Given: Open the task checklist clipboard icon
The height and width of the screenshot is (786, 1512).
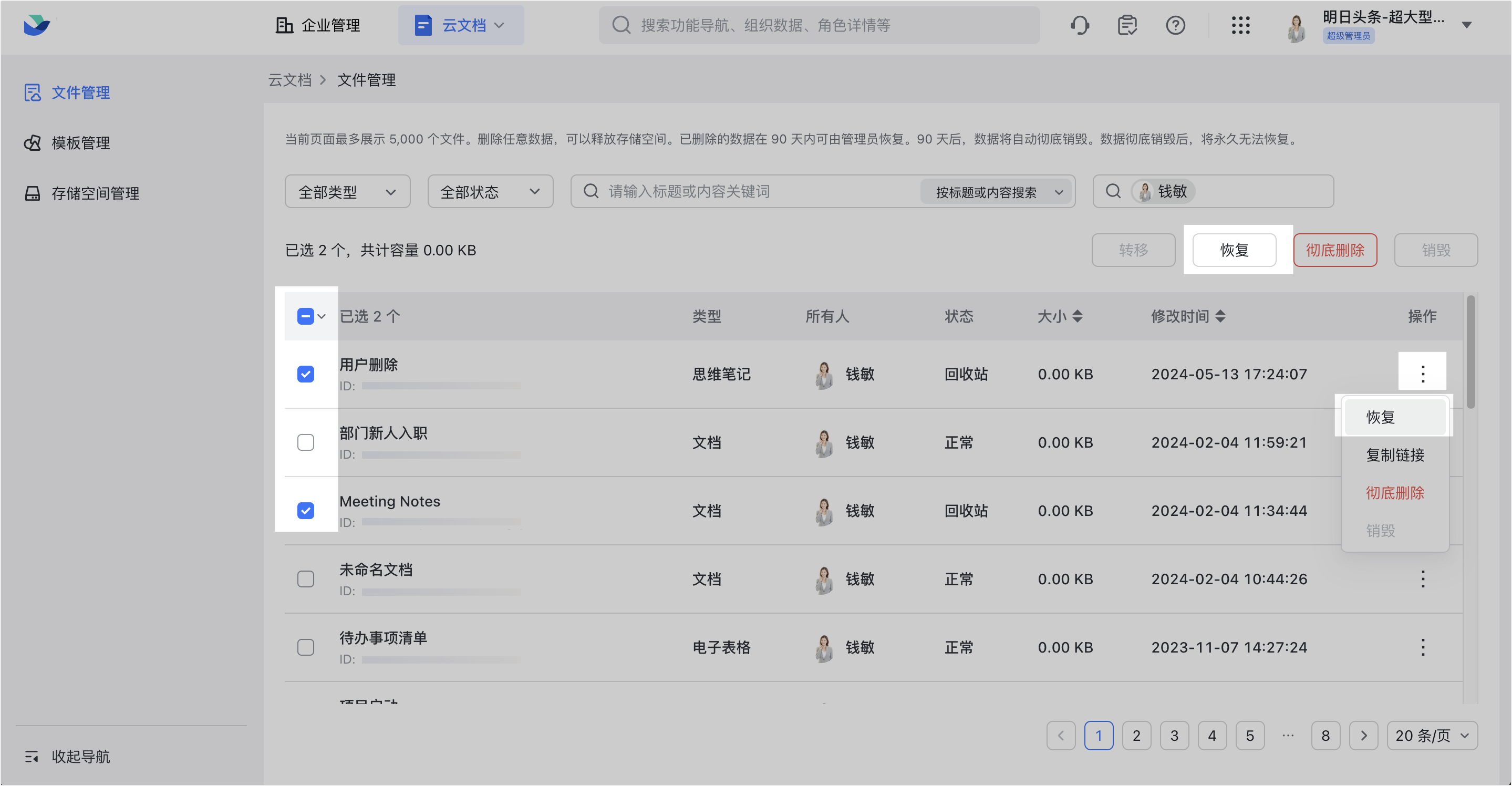Looking at the screenshot, I should click(x=1127, y=25).
